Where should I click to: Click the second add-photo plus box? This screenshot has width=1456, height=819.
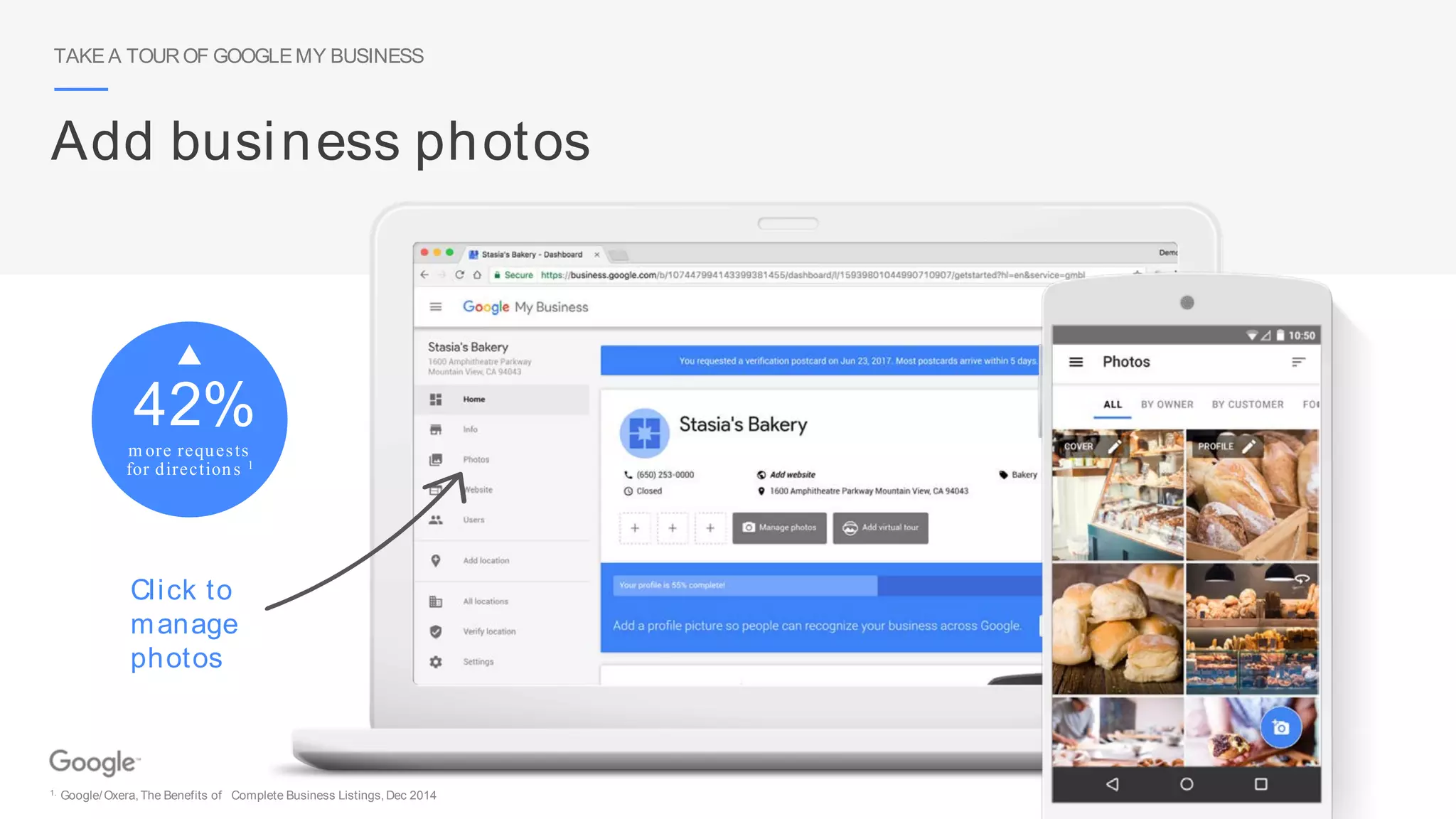tap(673, 528)
